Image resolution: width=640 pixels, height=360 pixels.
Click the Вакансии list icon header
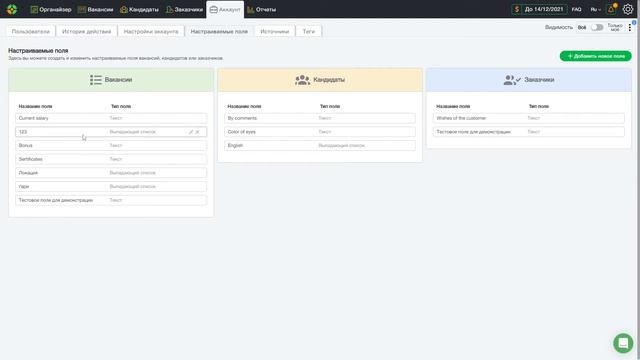[96, 80]
